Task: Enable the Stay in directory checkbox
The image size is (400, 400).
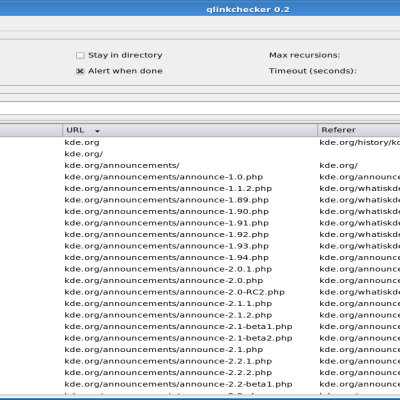Action: tap(80, 55)
